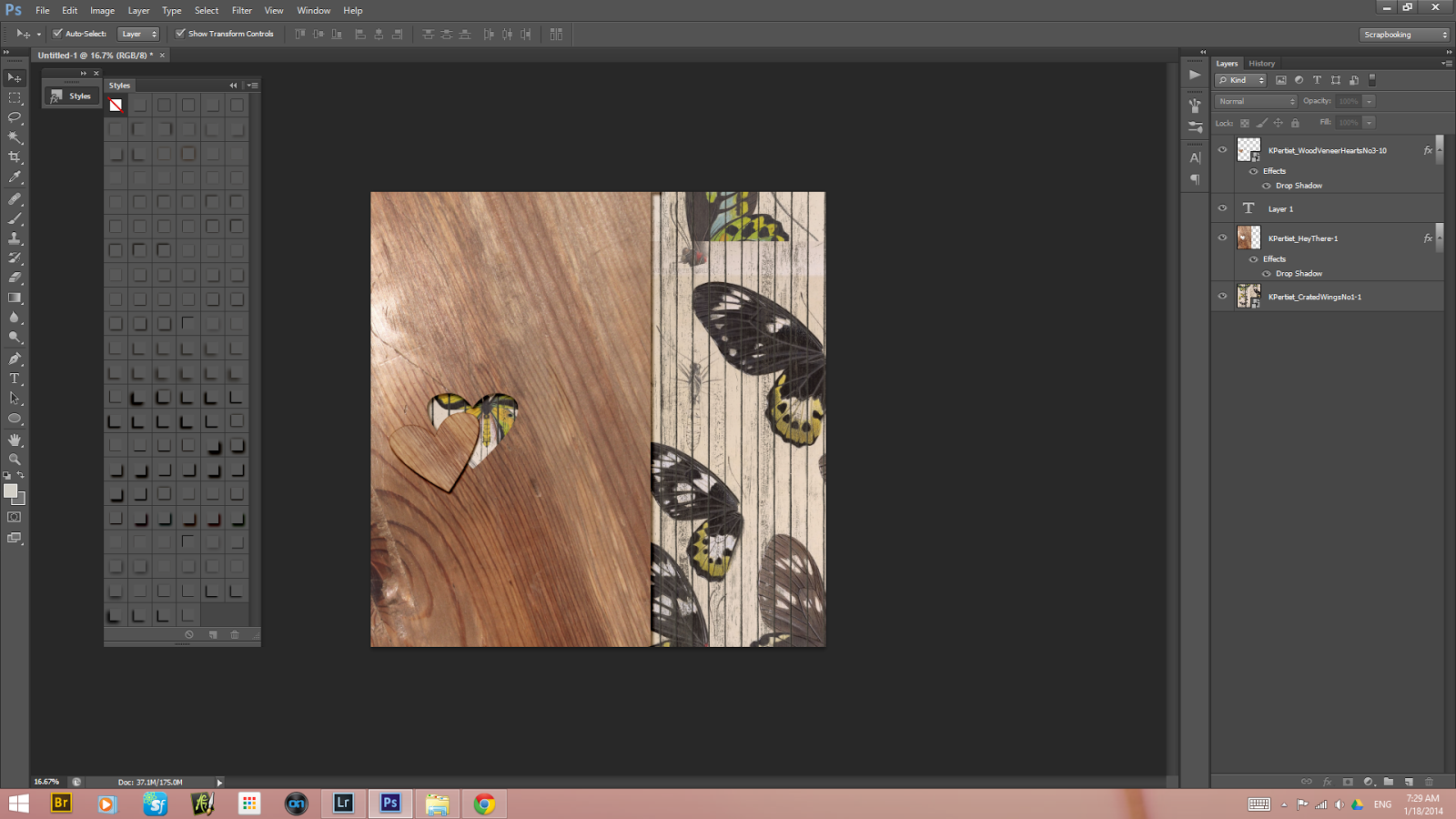
Task: Hide Drop Shadow on HeyThere-1 layer
Action: click(1266, 273)
